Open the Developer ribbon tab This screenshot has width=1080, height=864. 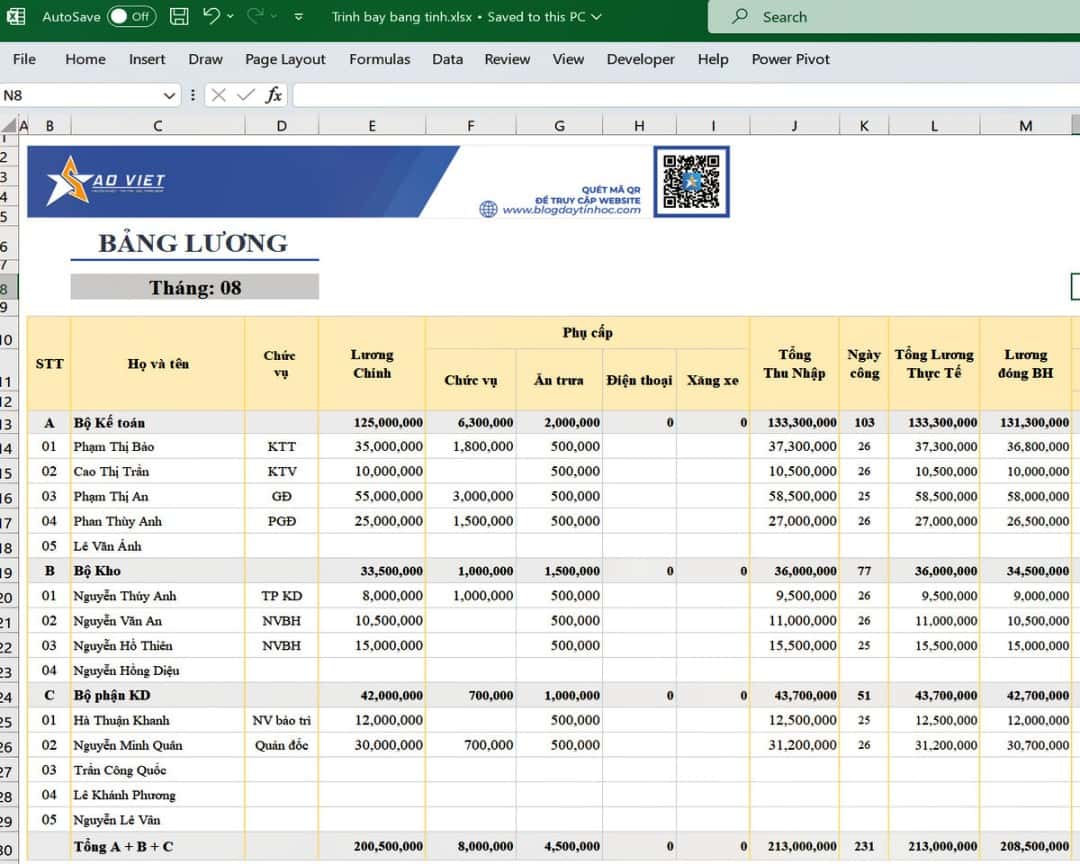[x=640, y=60]
